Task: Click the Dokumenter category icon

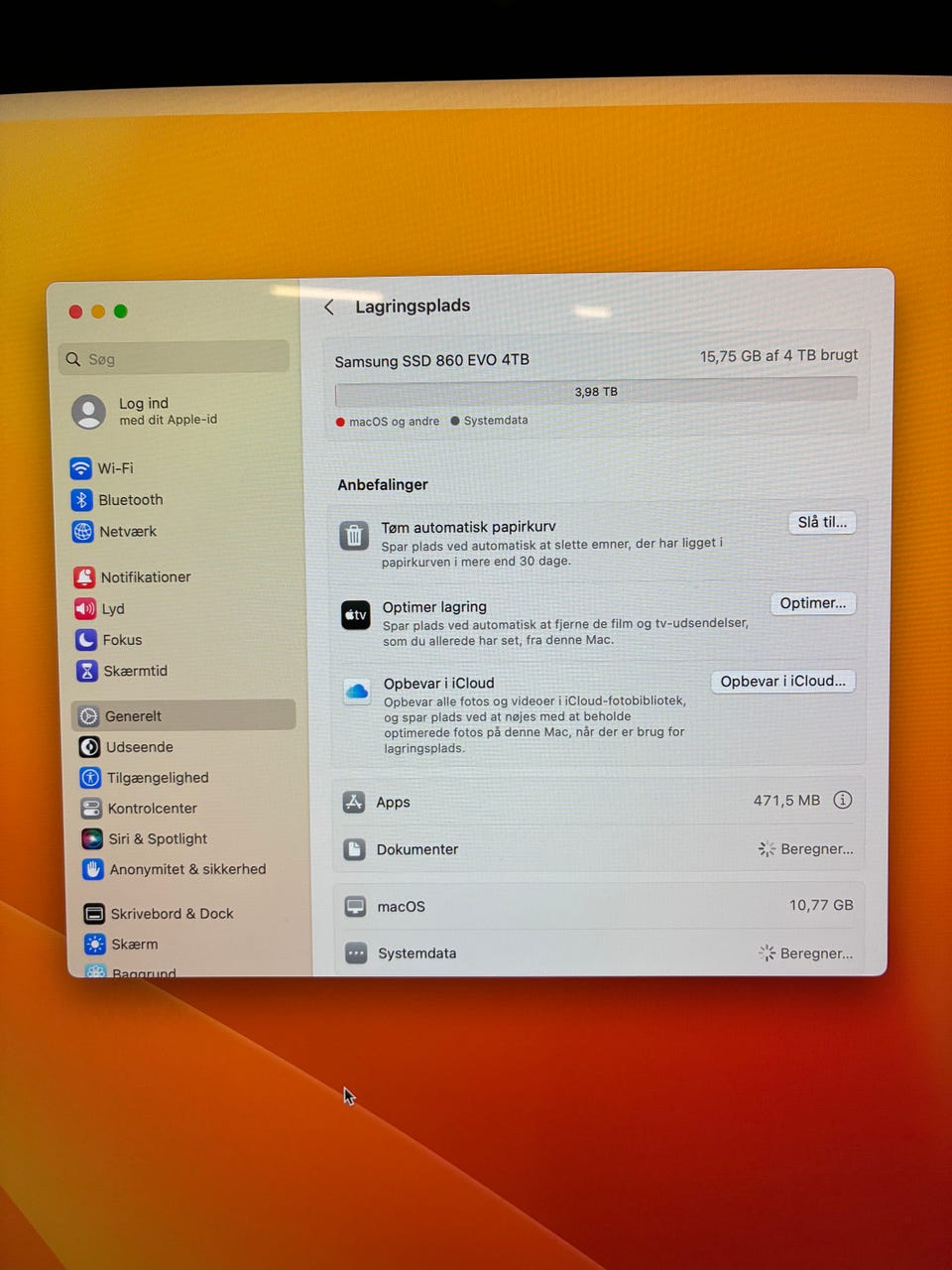Action: point(355,849)
